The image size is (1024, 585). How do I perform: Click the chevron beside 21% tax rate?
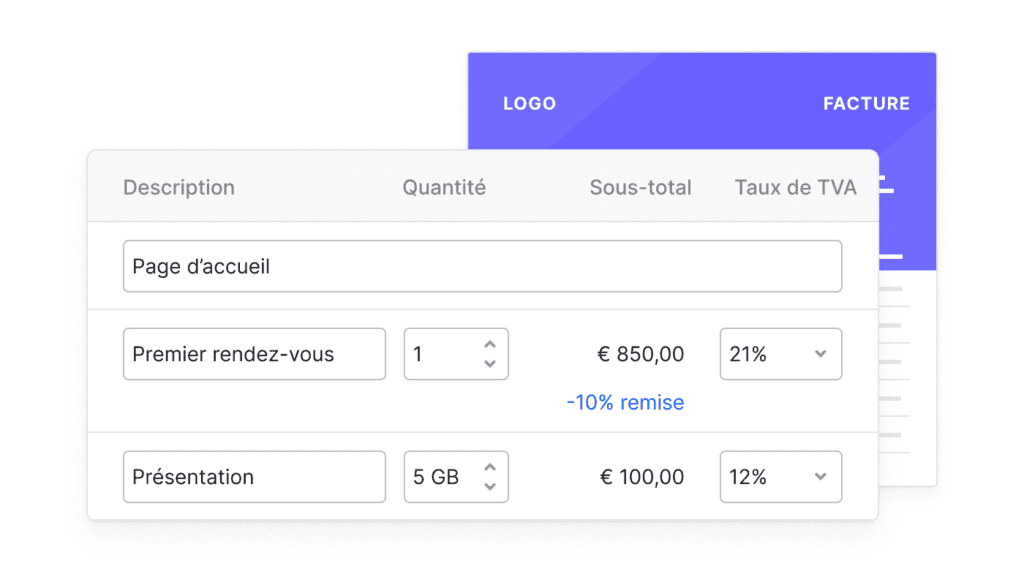tap(820, 354)
